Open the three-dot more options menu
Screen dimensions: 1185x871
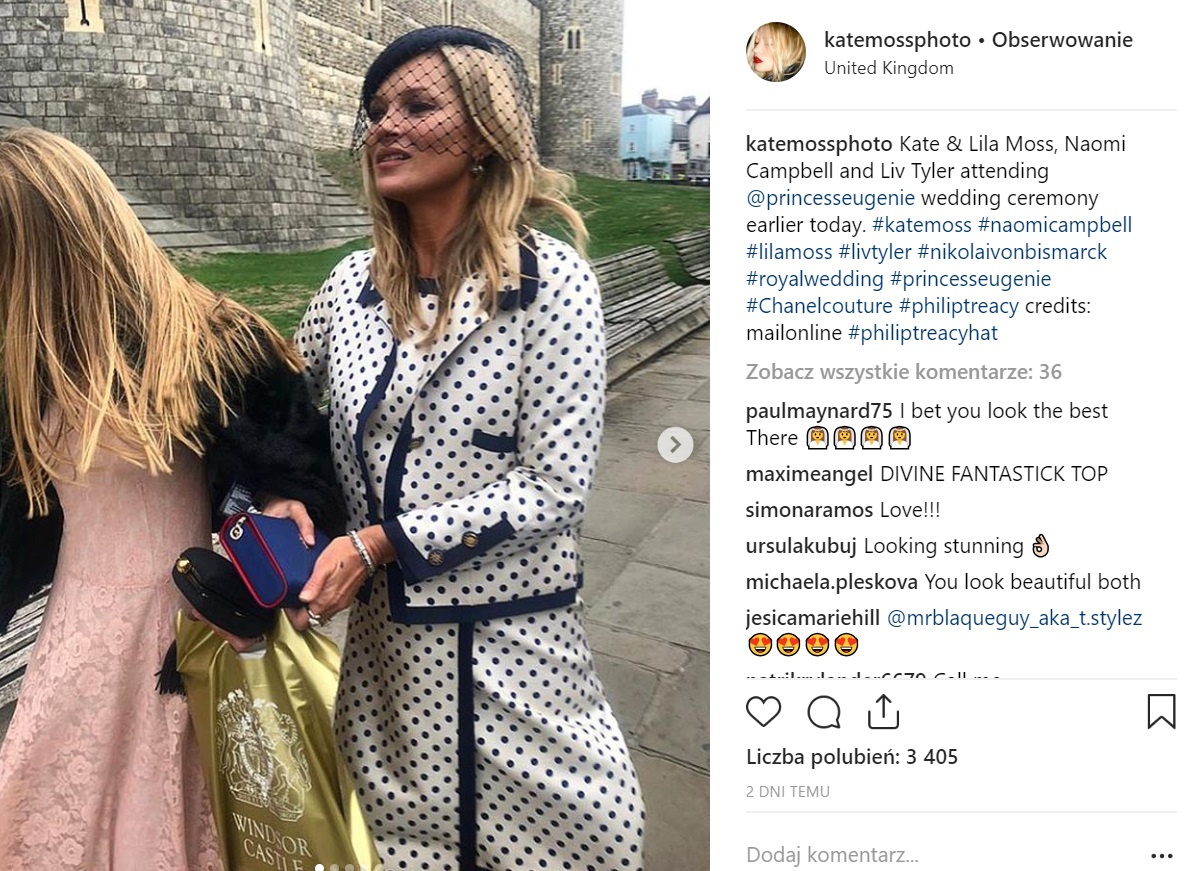pyautogui.click(x=1161, y=856)
